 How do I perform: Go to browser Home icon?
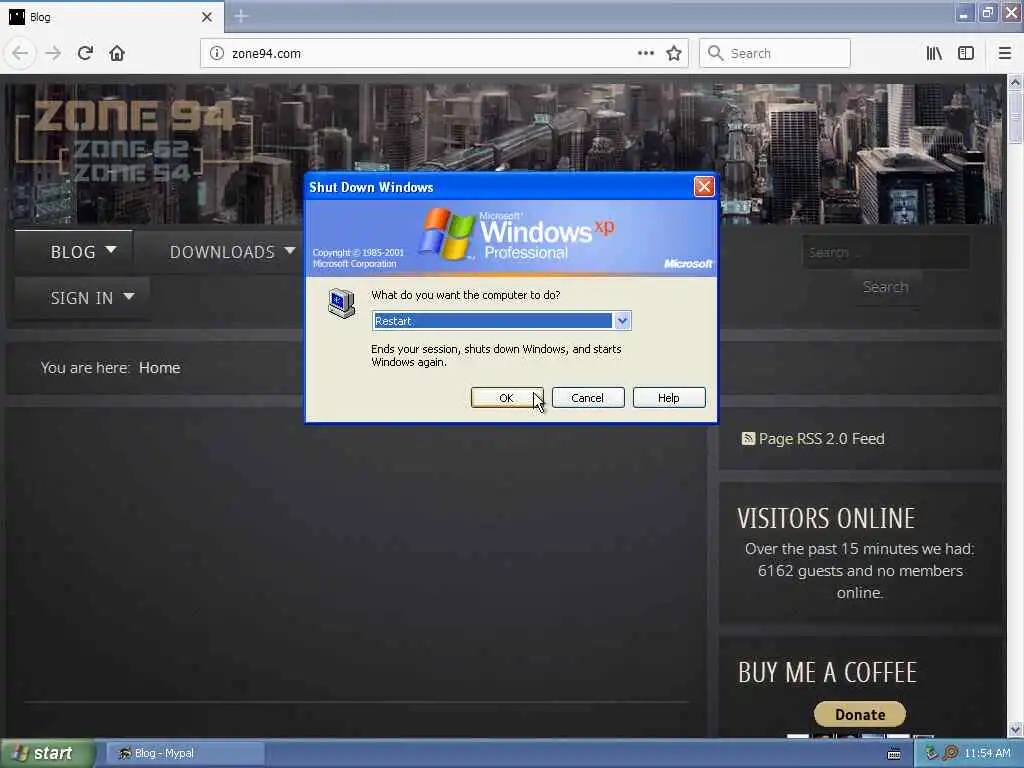click(x=117, y=53)
